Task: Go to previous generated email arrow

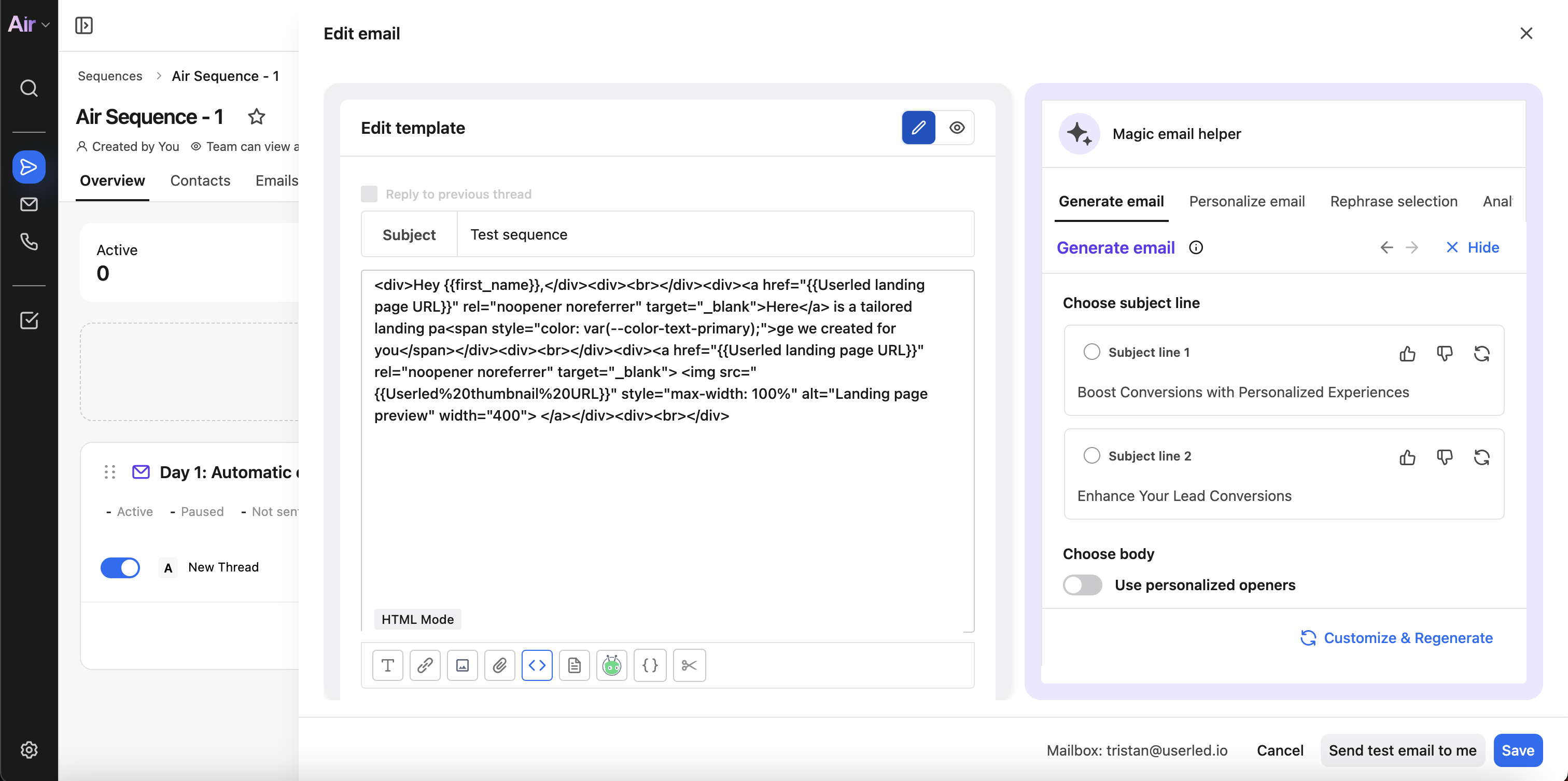Action: click(x=1386, y=248)
